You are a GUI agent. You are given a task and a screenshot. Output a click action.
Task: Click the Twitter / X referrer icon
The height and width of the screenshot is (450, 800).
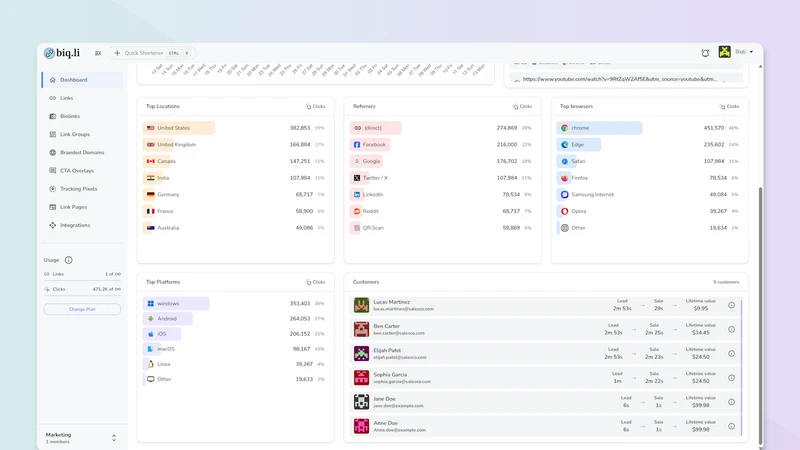coord(357,178)
